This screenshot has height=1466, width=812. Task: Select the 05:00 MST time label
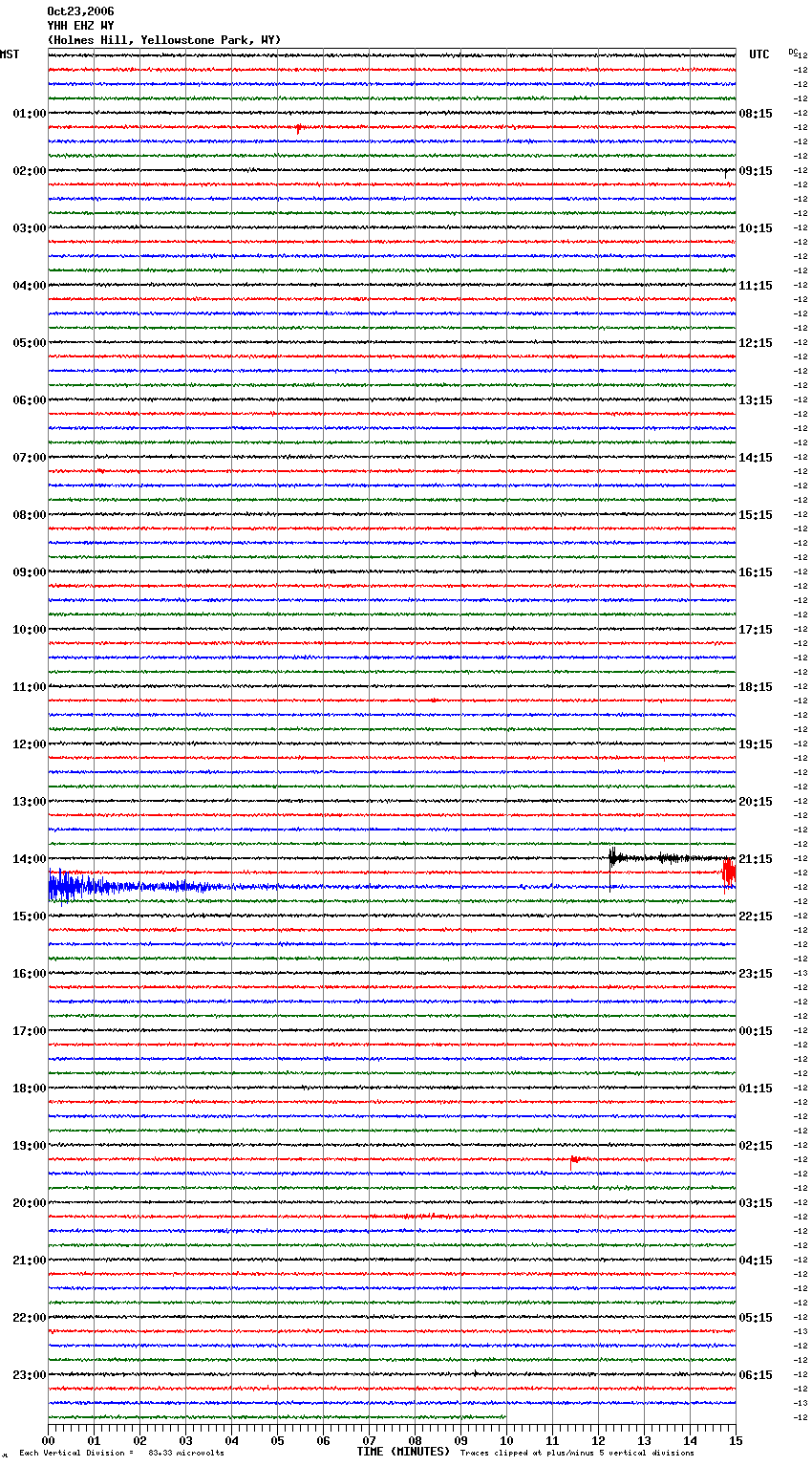click(x=30, y=343)
